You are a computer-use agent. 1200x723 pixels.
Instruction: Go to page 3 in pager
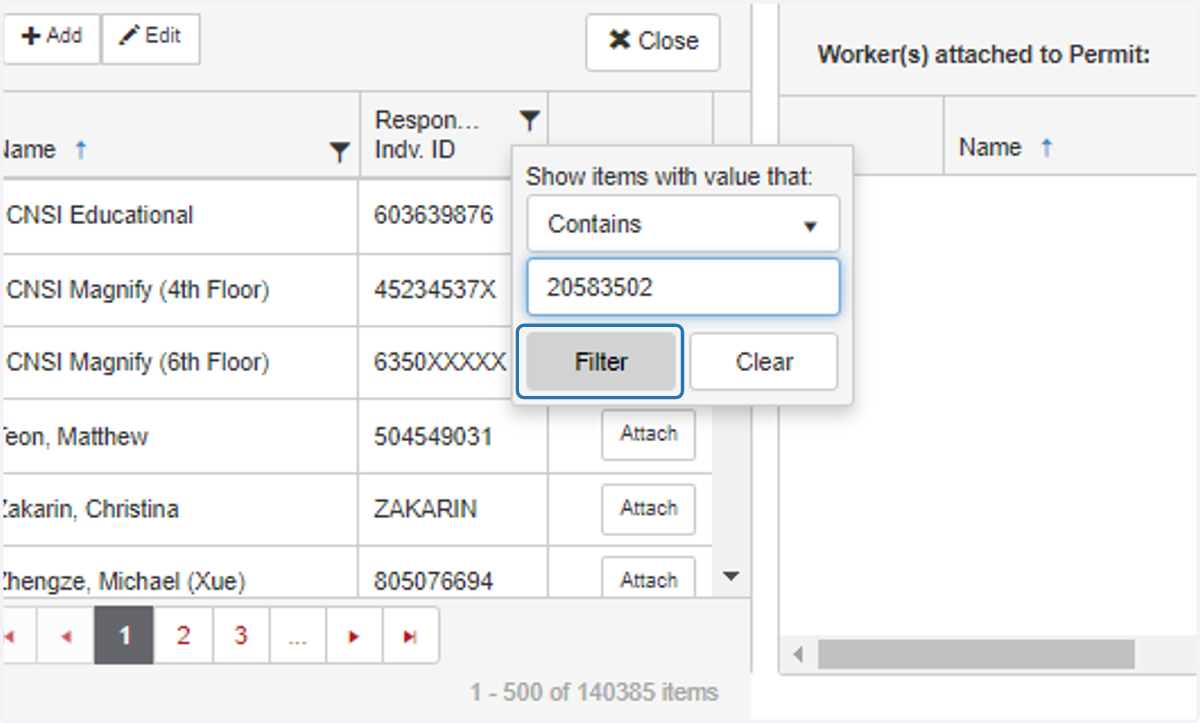tap(241, 635)
